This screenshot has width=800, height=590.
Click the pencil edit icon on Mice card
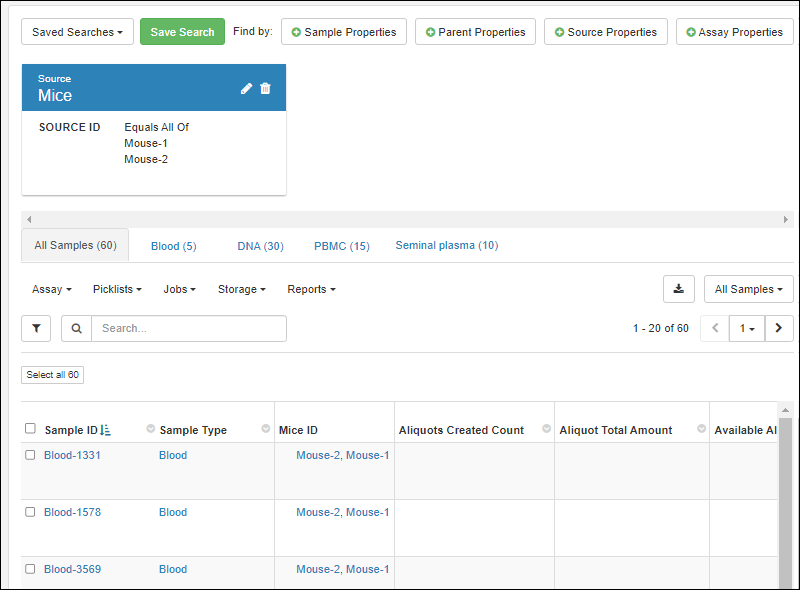247,88
